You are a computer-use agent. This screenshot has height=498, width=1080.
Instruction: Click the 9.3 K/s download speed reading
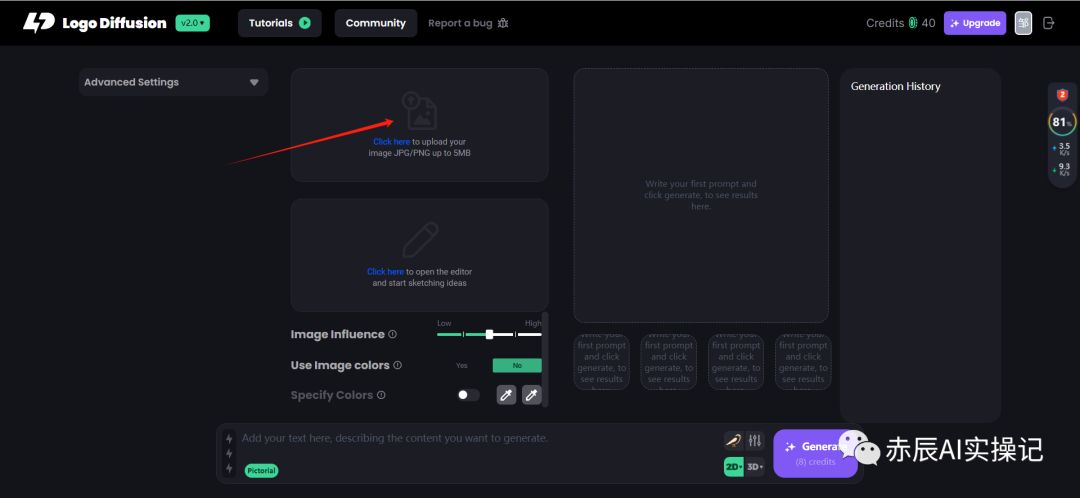(x=1061, y=169)
